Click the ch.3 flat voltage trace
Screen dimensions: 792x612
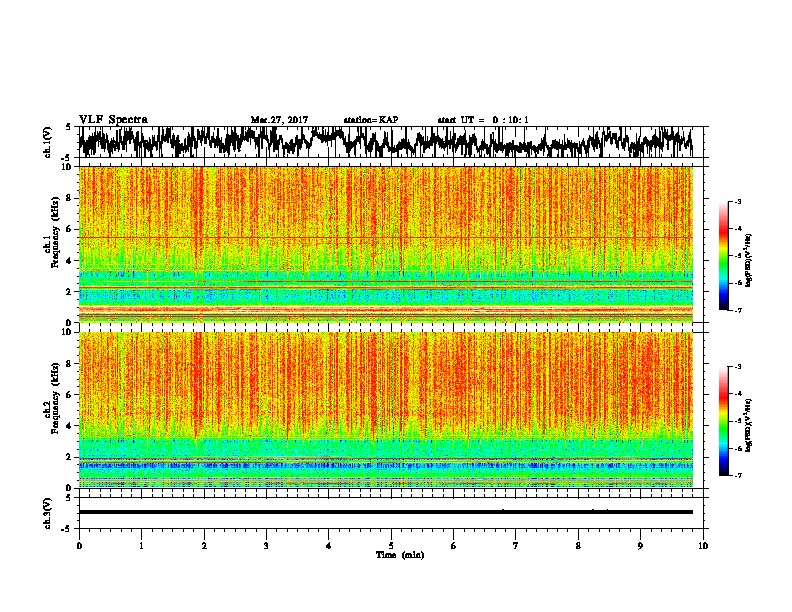(x=386, y=512)
